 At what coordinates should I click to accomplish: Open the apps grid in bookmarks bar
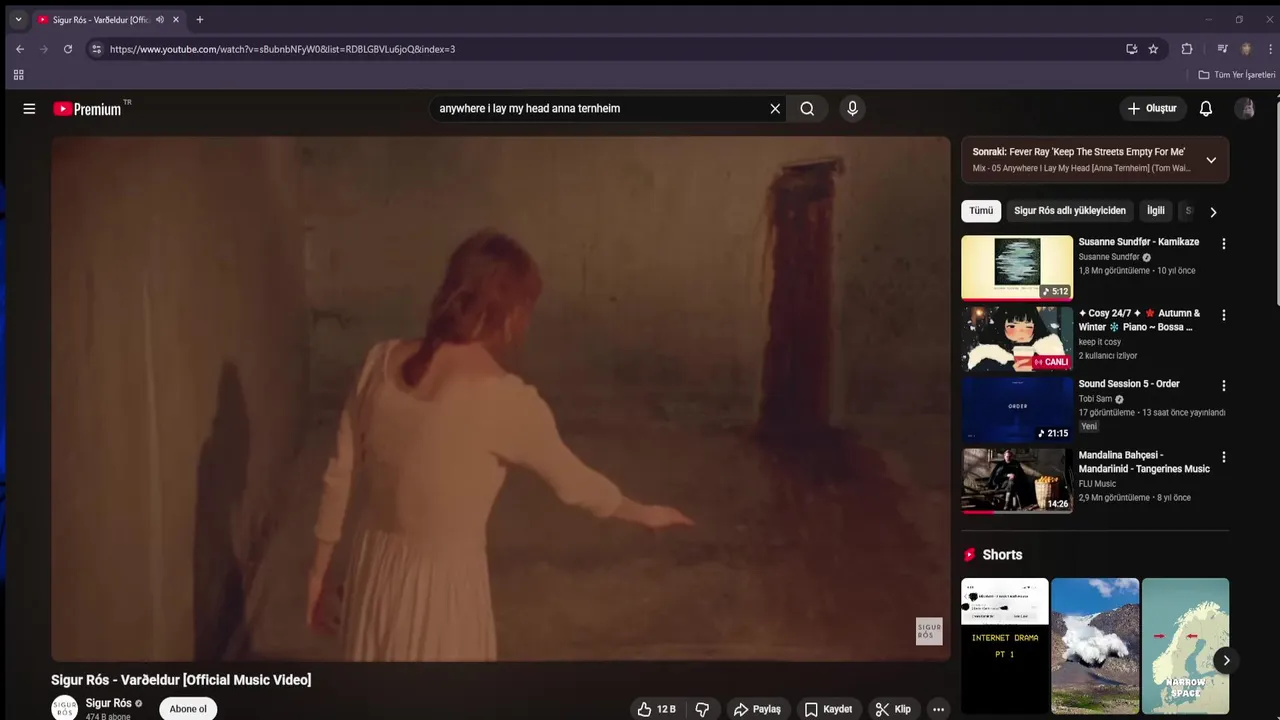coord(18,75)
